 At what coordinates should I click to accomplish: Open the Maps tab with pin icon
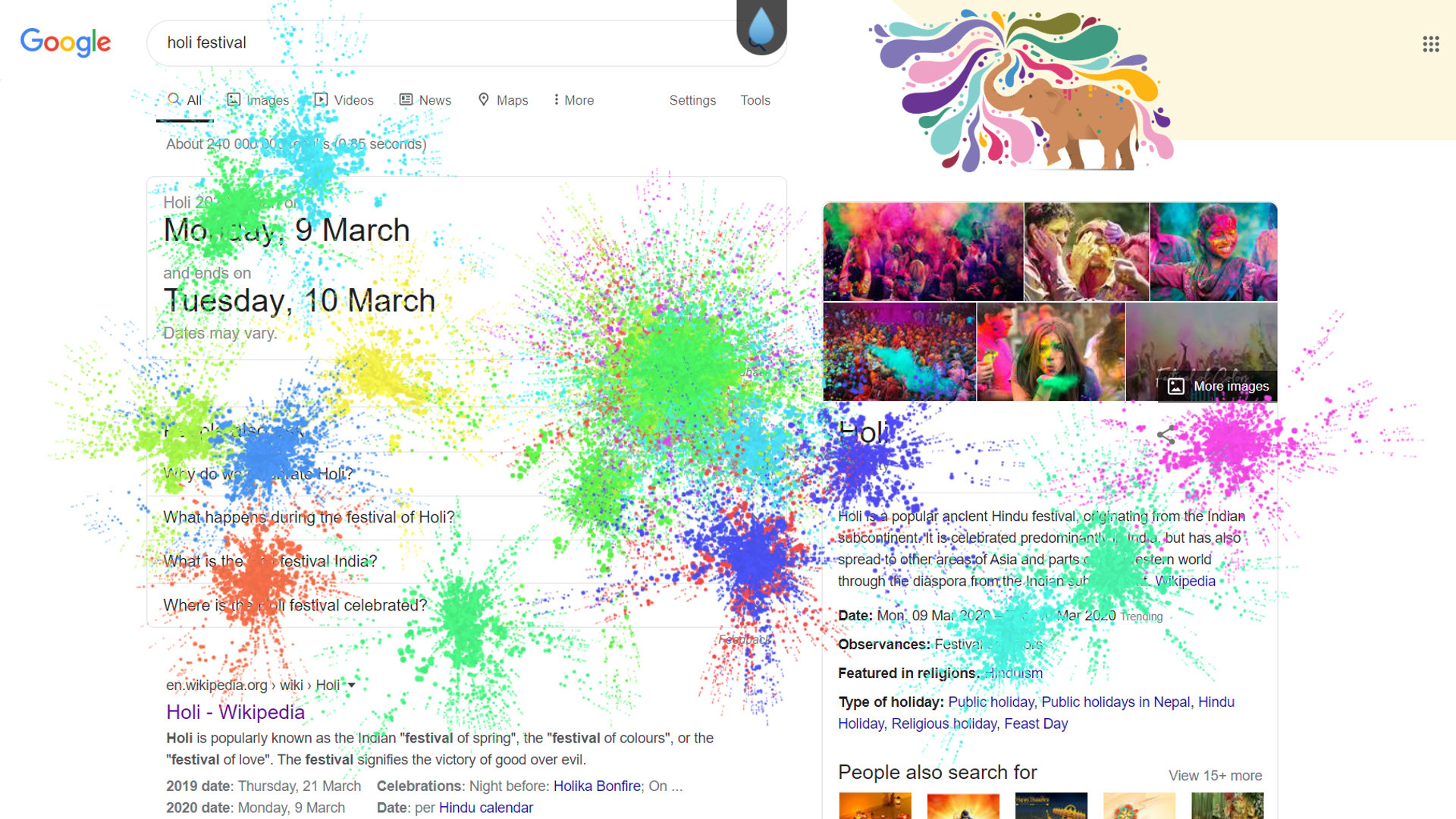tap(503, 100)
